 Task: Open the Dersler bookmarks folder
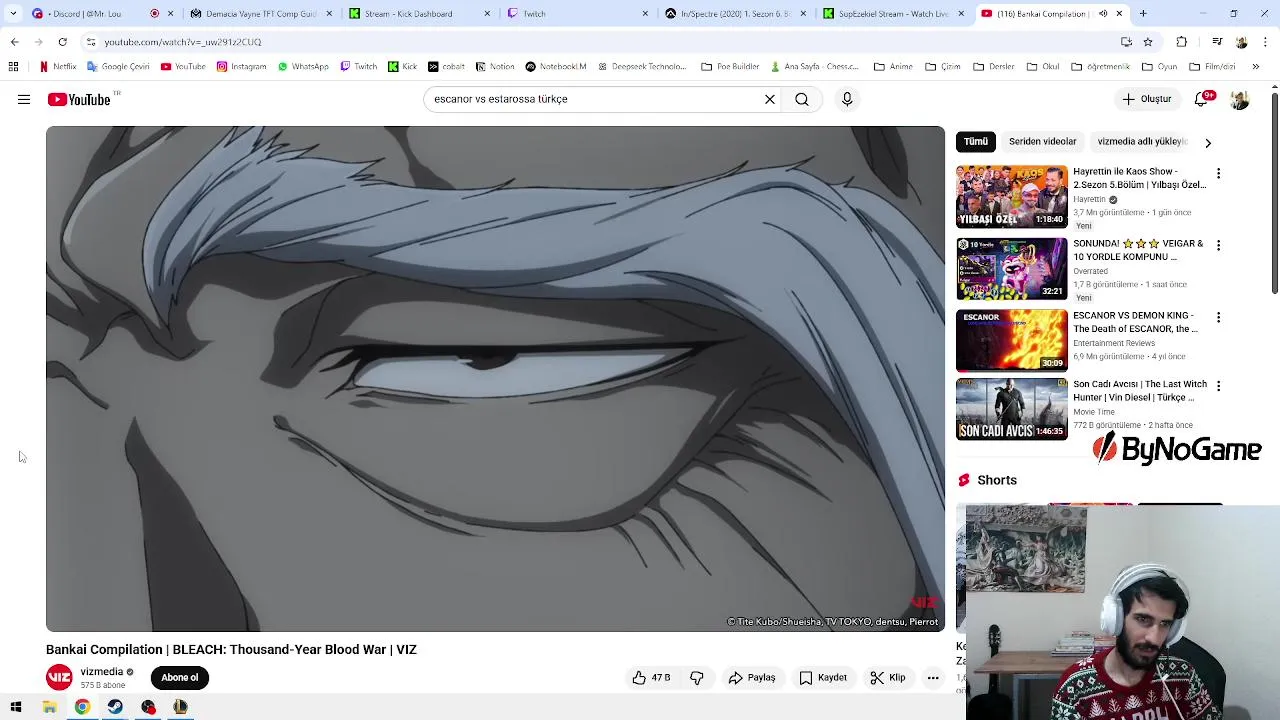(994, 67)
